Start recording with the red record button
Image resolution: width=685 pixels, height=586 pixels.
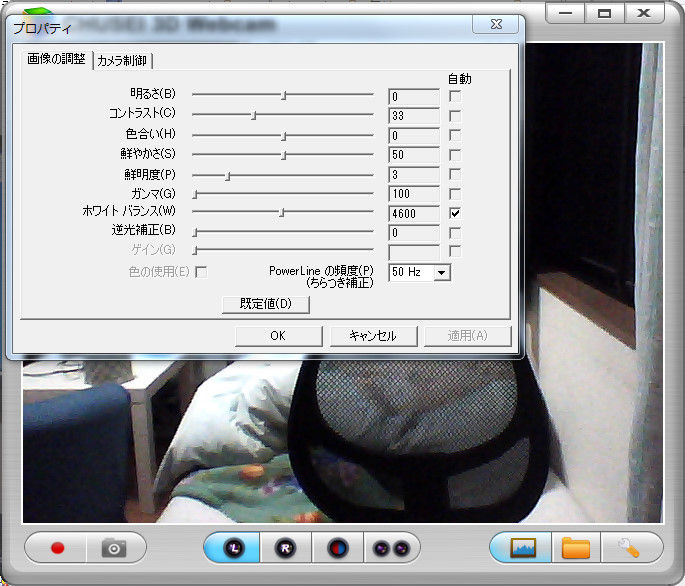coord(57,548)
